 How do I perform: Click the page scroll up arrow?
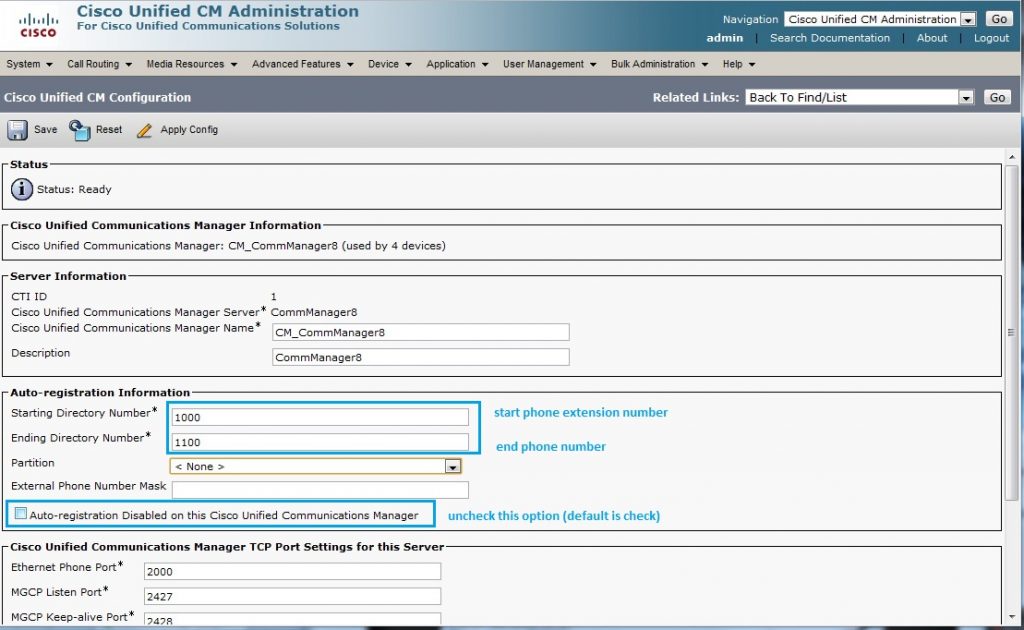[x=1012, y=157]
